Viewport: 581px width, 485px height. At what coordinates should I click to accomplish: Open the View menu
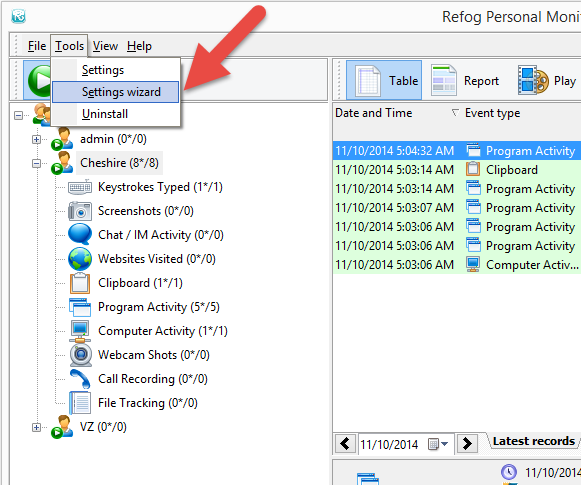105,46
